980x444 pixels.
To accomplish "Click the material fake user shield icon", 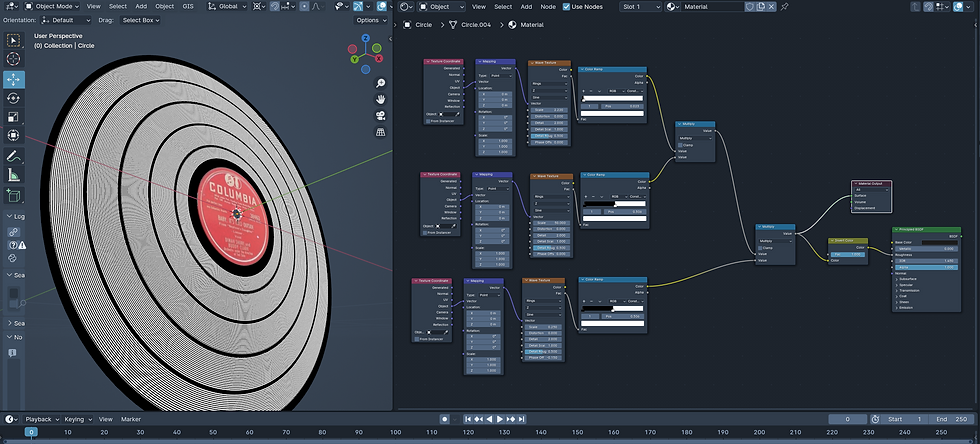I will pyautogui.click(x=750, y=7).
